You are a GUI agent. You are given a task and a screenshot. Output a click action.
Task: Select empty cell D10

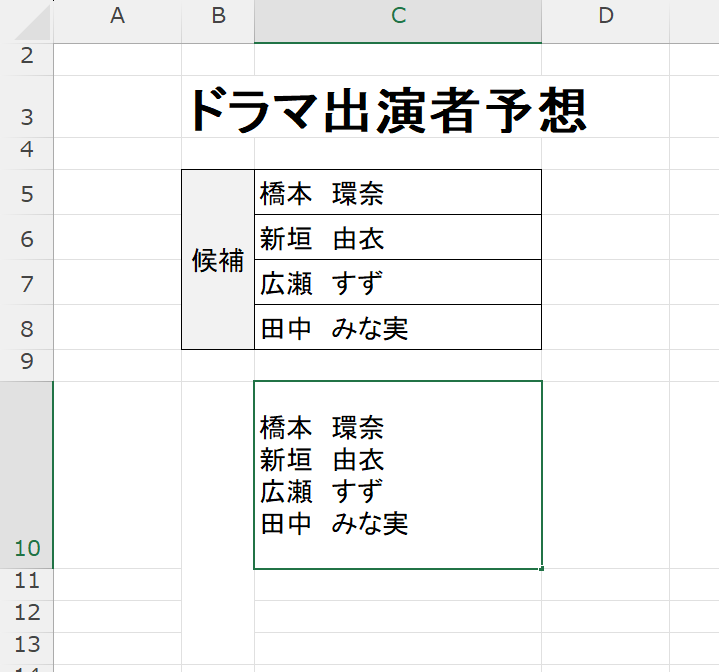[605, 475]
